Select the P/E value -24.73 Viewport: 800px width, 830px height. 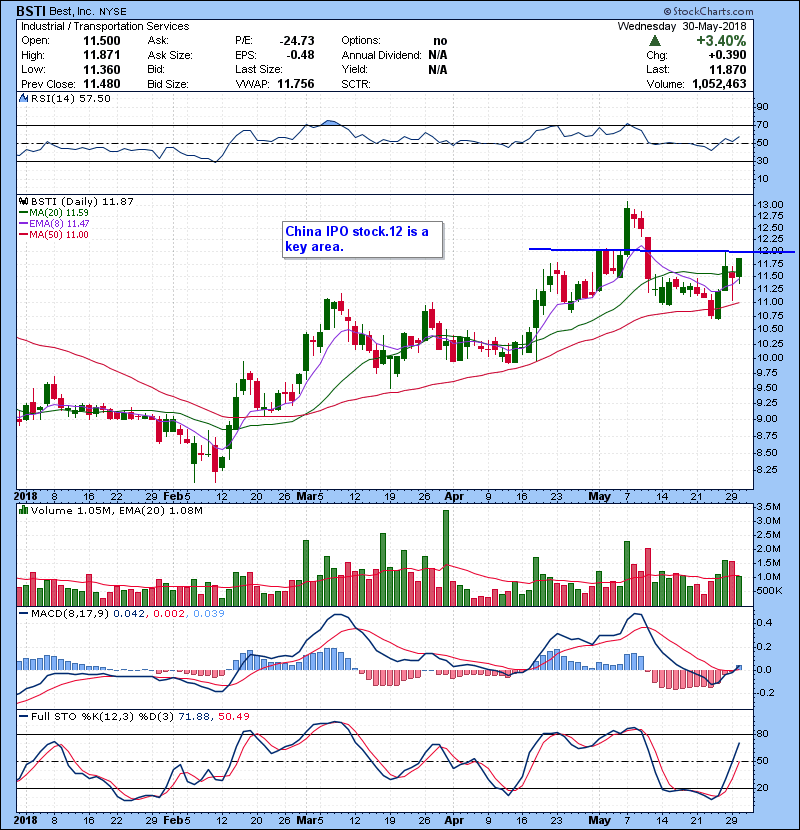tap(296, 41)
